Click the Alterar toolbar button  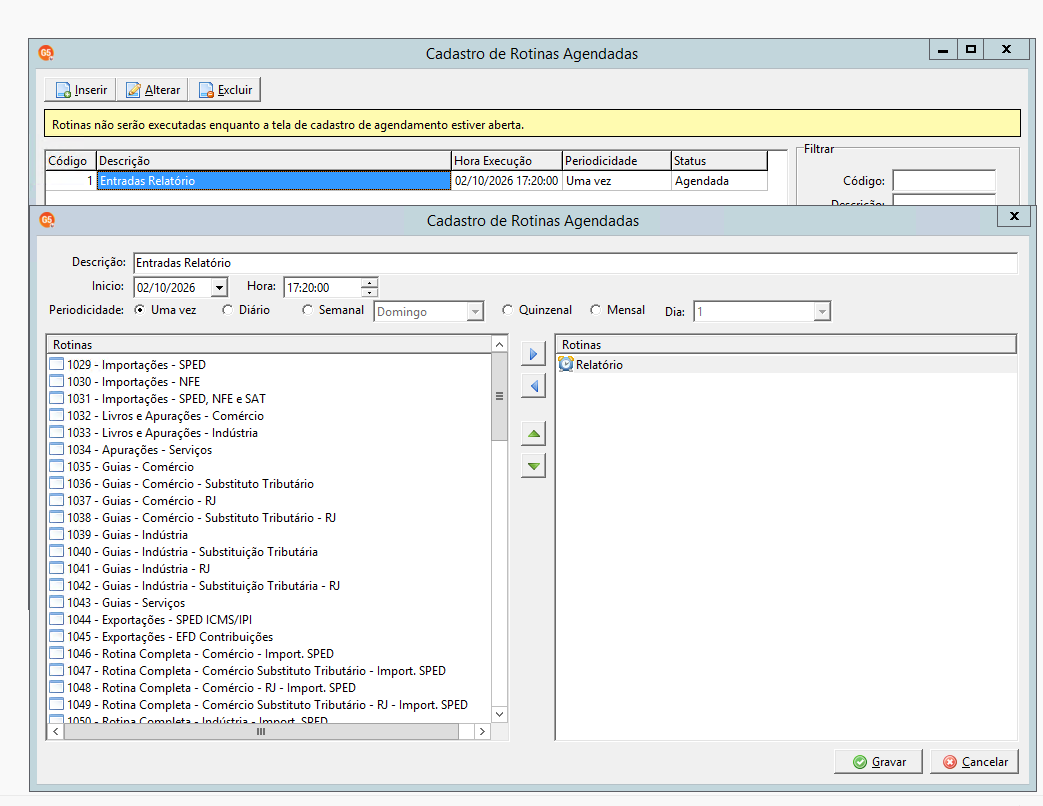[152, 90]
